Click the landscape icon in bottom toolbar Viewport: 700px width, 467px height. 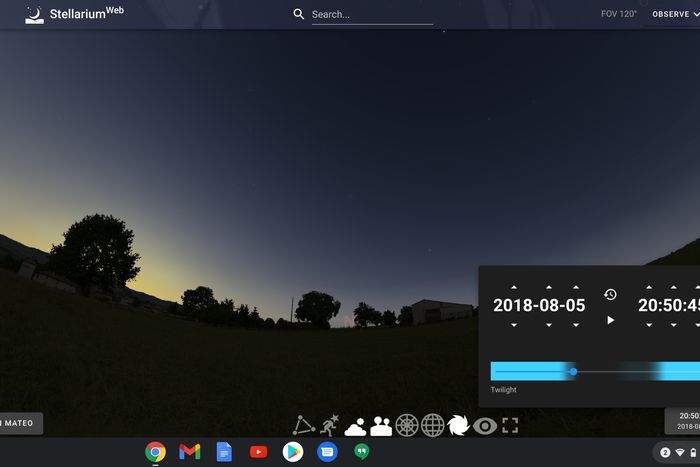381,426
